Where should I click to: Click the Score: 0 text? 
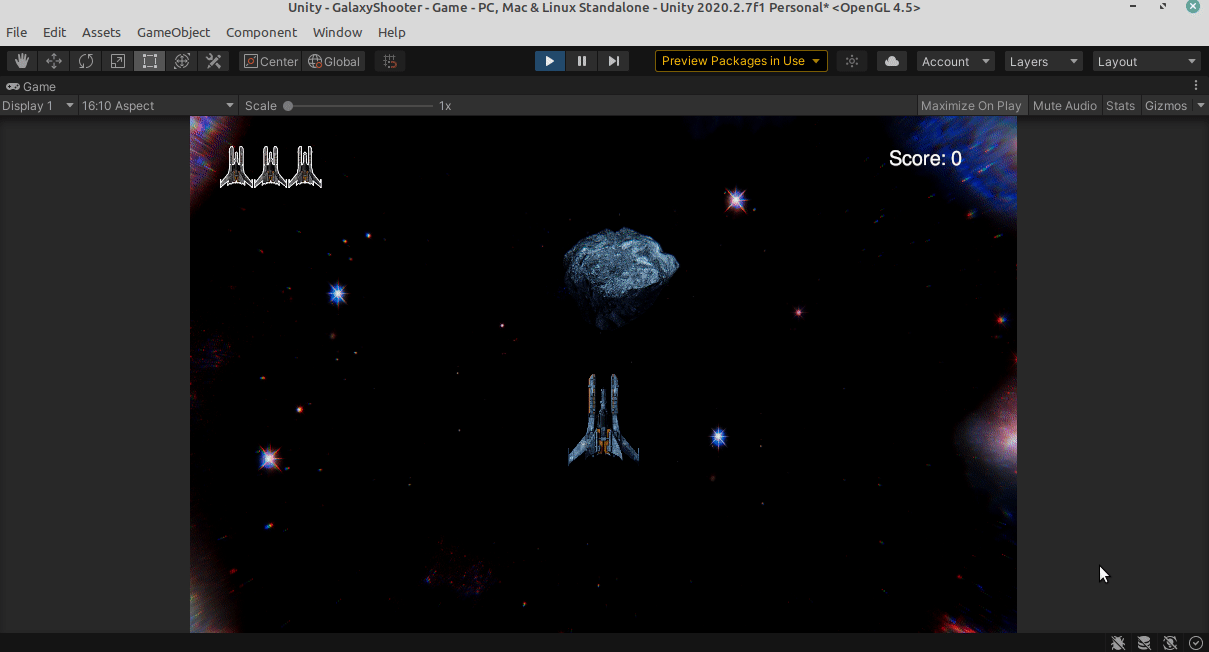tap(925, 158)
